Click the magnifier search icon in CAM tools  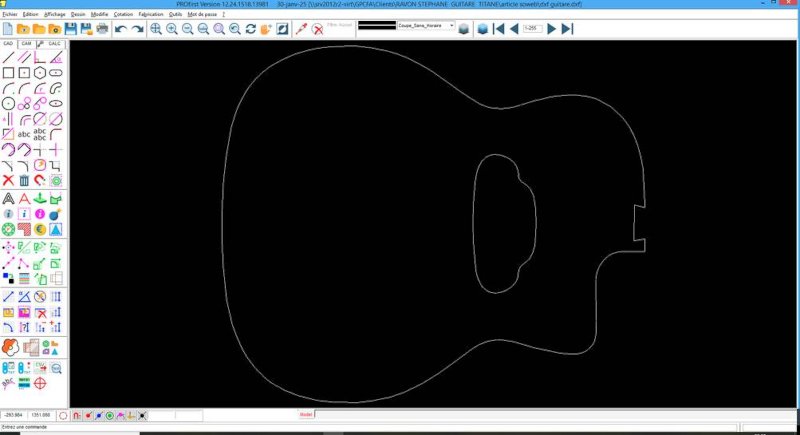(x=56, y=368)
